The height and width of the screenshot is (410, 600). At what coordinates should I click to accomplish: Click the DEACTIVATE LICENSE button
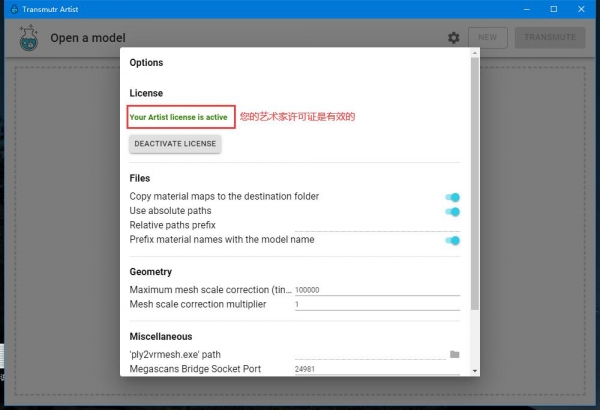[175, 144]
